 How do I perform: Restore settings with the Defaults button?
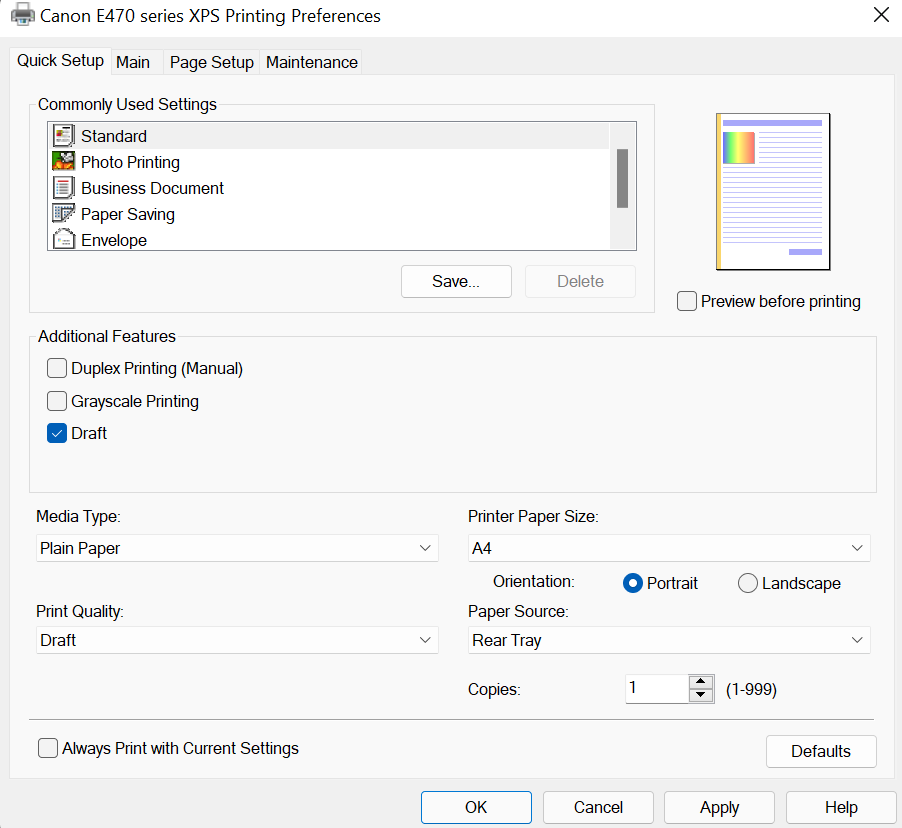820,751
